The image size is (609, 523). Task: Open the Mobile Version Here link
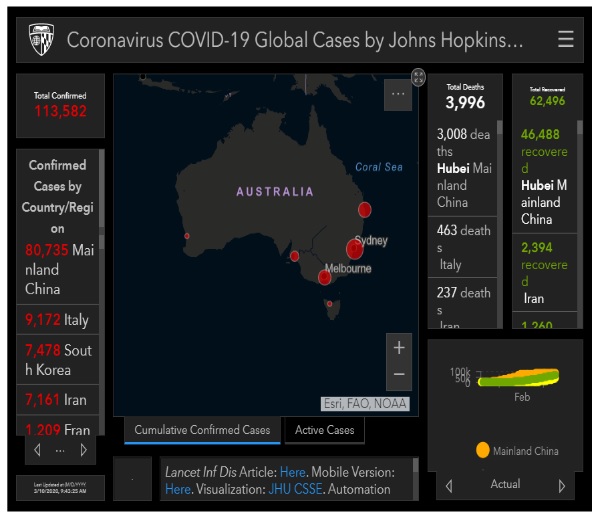[177, 489]
